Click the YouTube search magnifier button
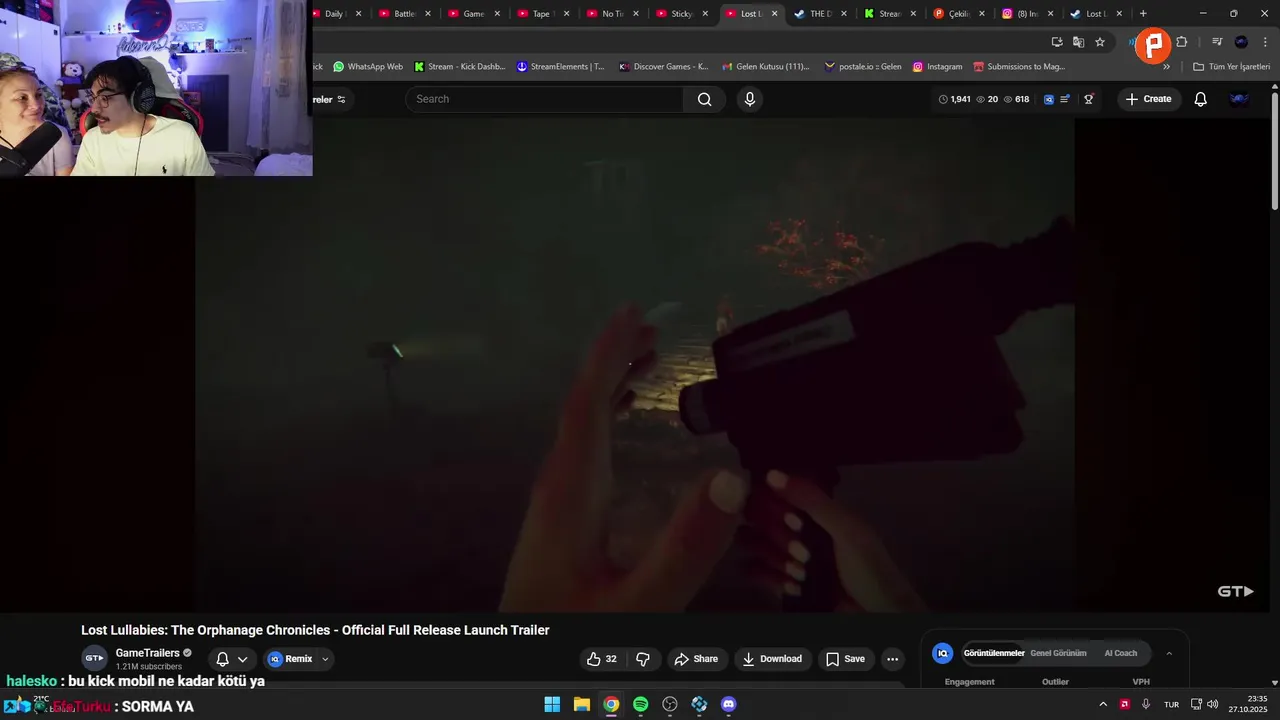Image resolution: width=1280 pixels, height=720 pixels. pyautogui.click(x=705, y=99)
